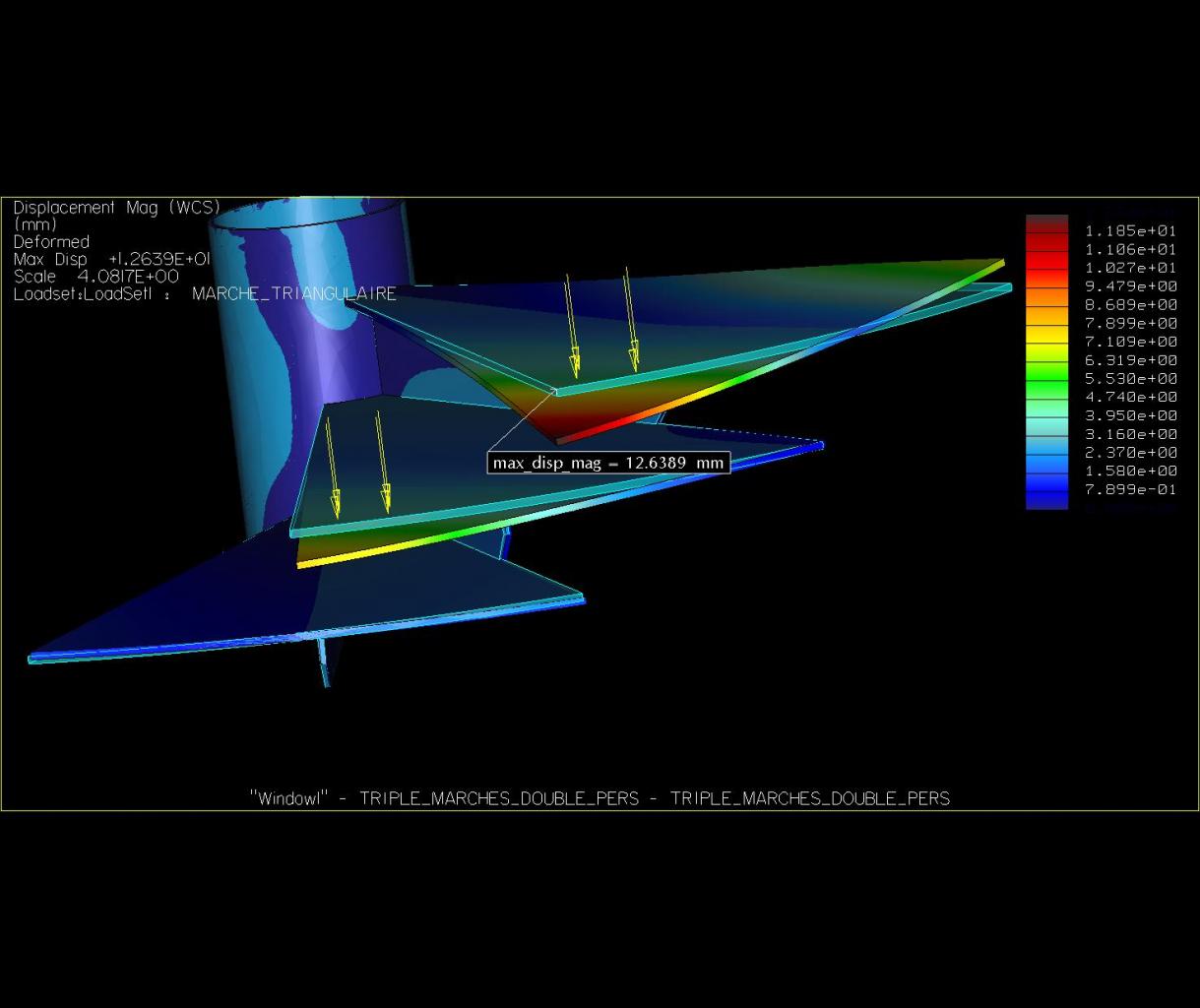Click the left load arrow on the middle step
The width and height of the screenshot is (1200, 1008).
[332, 467]
